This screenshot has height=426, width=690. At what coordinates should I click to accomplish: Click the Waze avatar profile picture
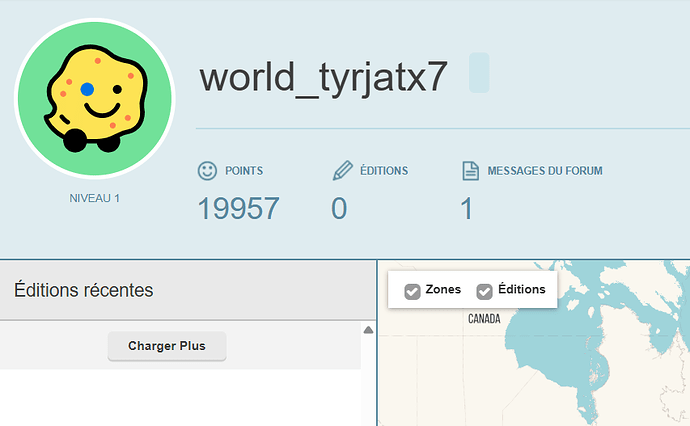tap(95, 99)
